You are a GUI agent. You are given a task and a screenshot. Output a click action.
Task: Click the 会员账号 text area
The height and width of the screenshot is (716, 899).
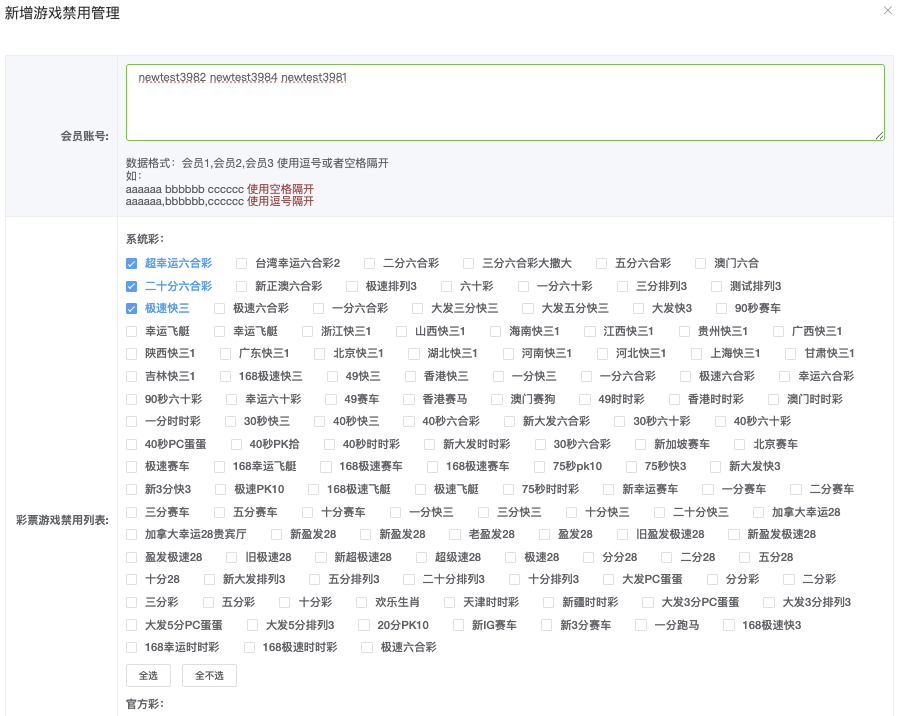(505, 102)
